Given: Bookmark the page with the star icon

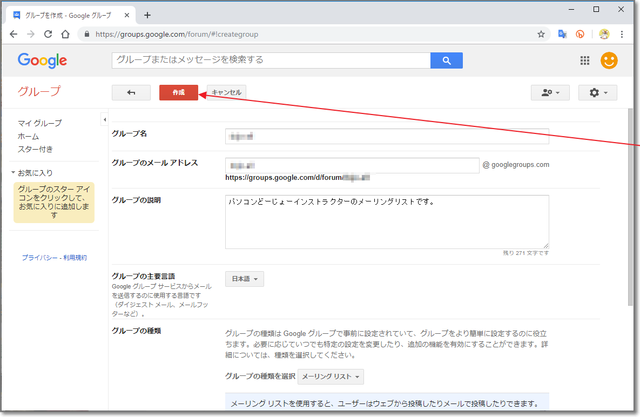Looking at the screenshot, I should click(541, 34).
